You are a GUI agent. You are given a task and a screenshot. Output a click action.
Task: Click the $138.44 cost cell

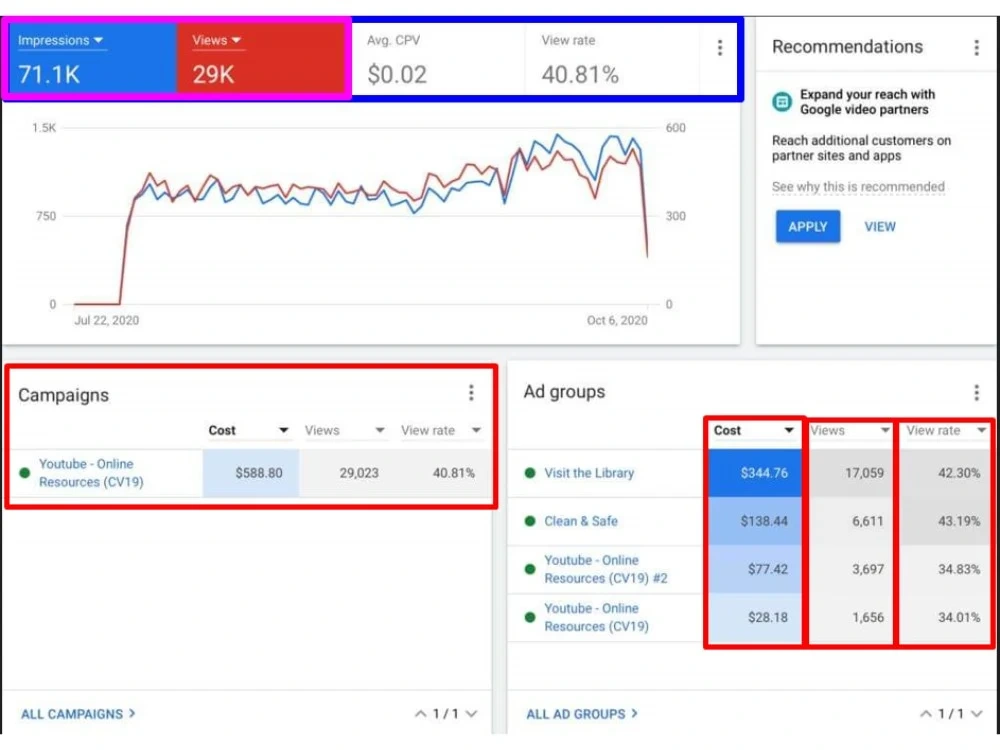coord(755,521)
